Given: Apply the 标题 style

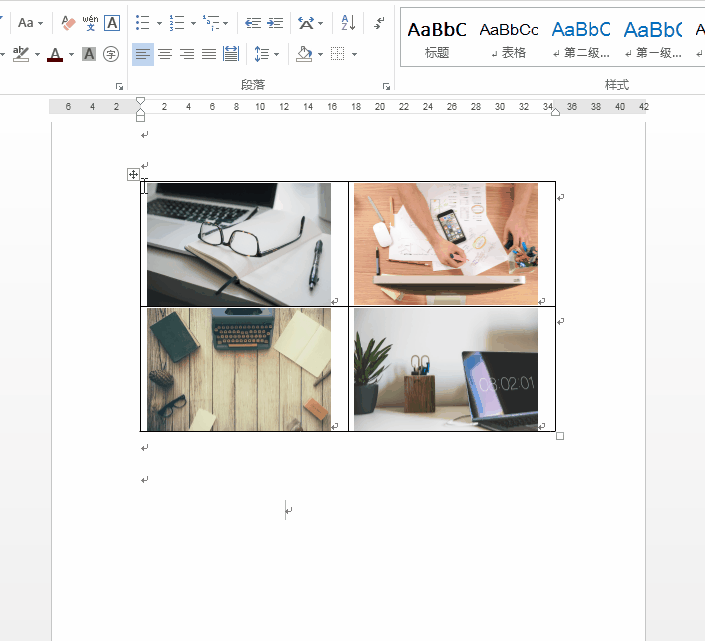Looking at the screenshot, I should click(x=437, y=40).
